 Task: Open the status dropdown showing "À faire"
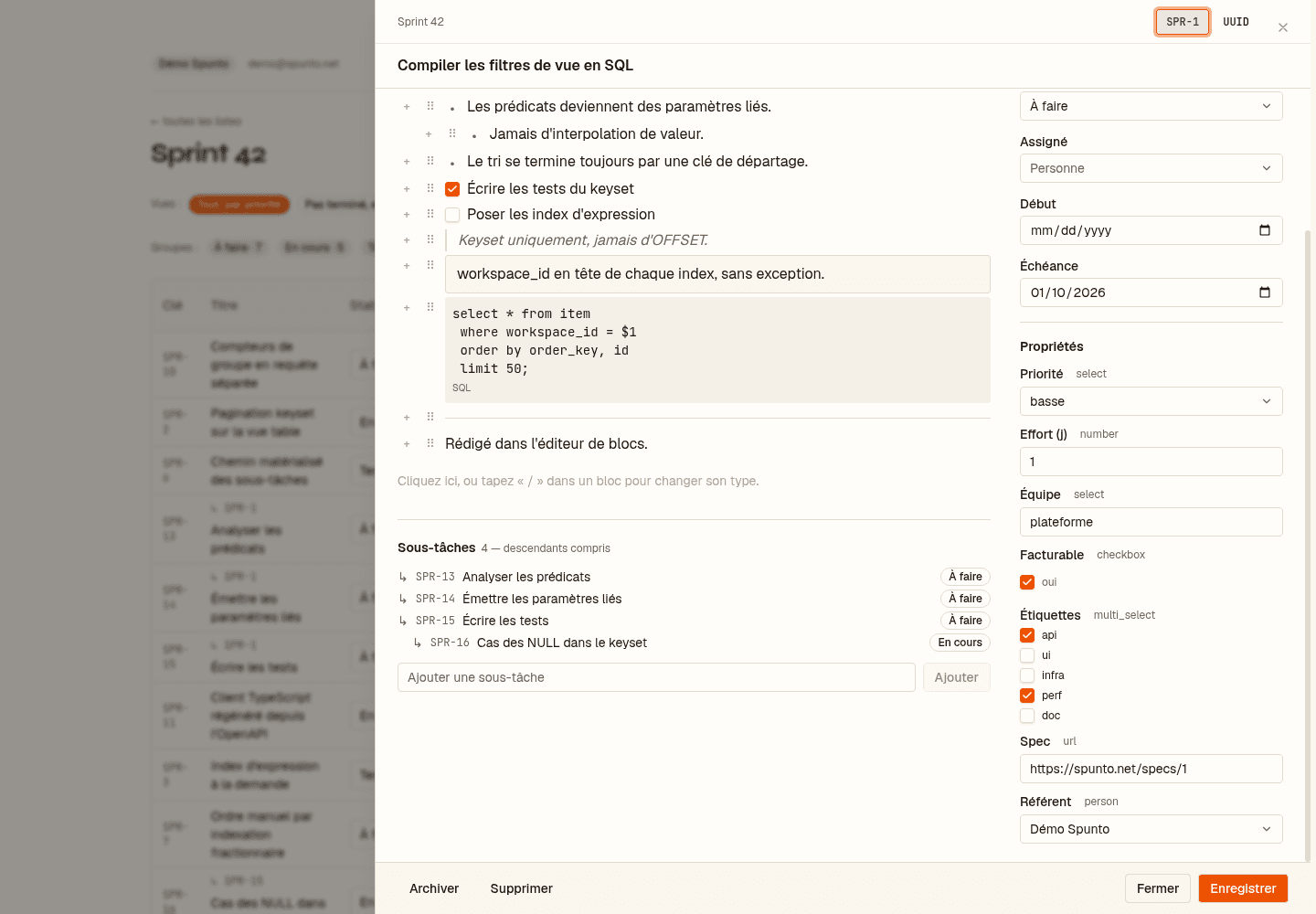1151,106
